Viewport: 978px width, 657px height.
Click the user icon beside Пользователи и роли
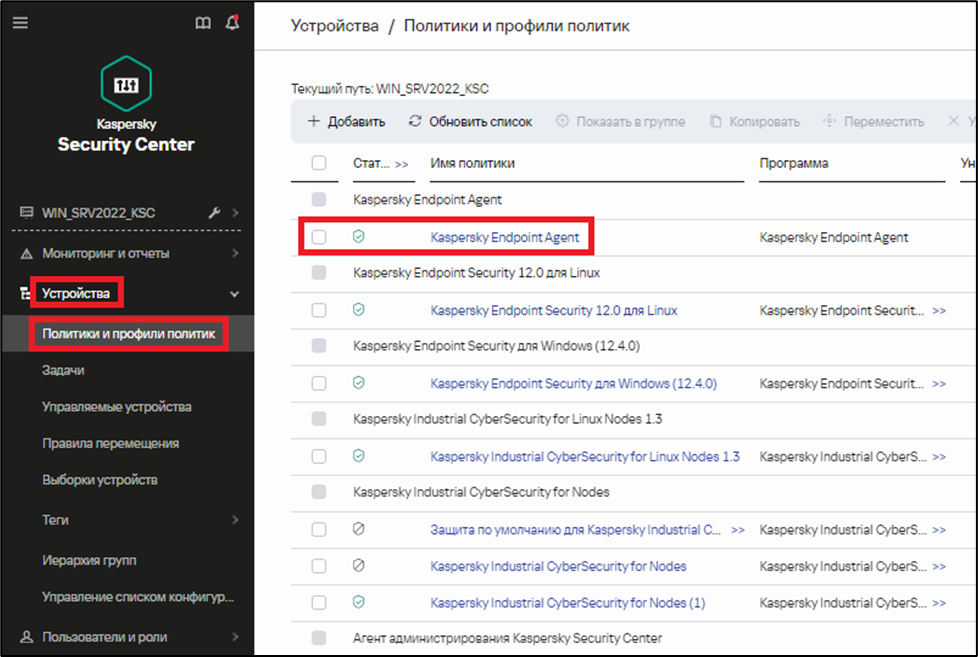click(x=26, y=637)
